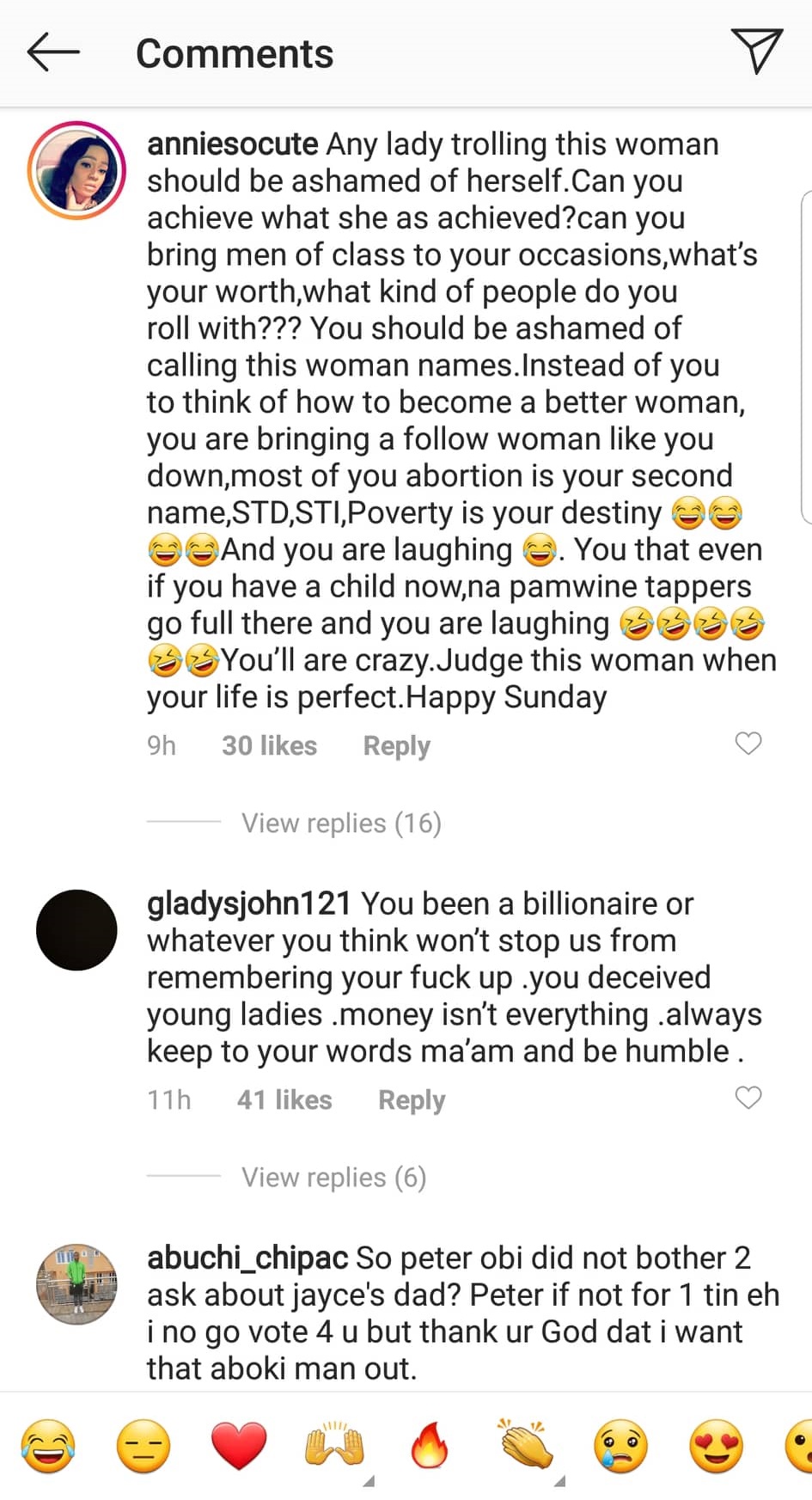Open gladysjohn121 username profile link
This screenshot has height=1500, width=812.
pyautogui.click(x=248, y=903)
